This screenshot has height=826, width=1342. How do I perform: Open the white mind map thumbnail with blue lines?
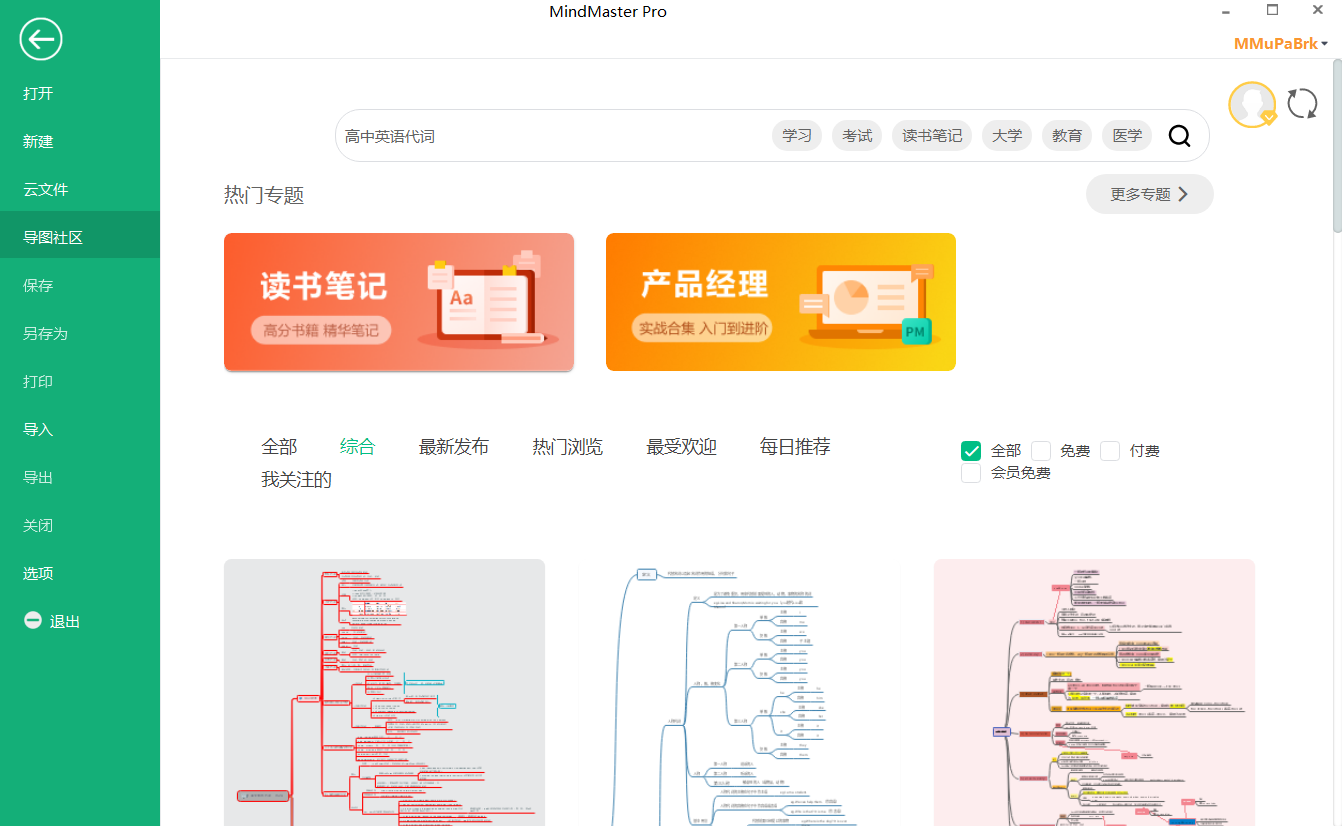(x=740, y=692)
